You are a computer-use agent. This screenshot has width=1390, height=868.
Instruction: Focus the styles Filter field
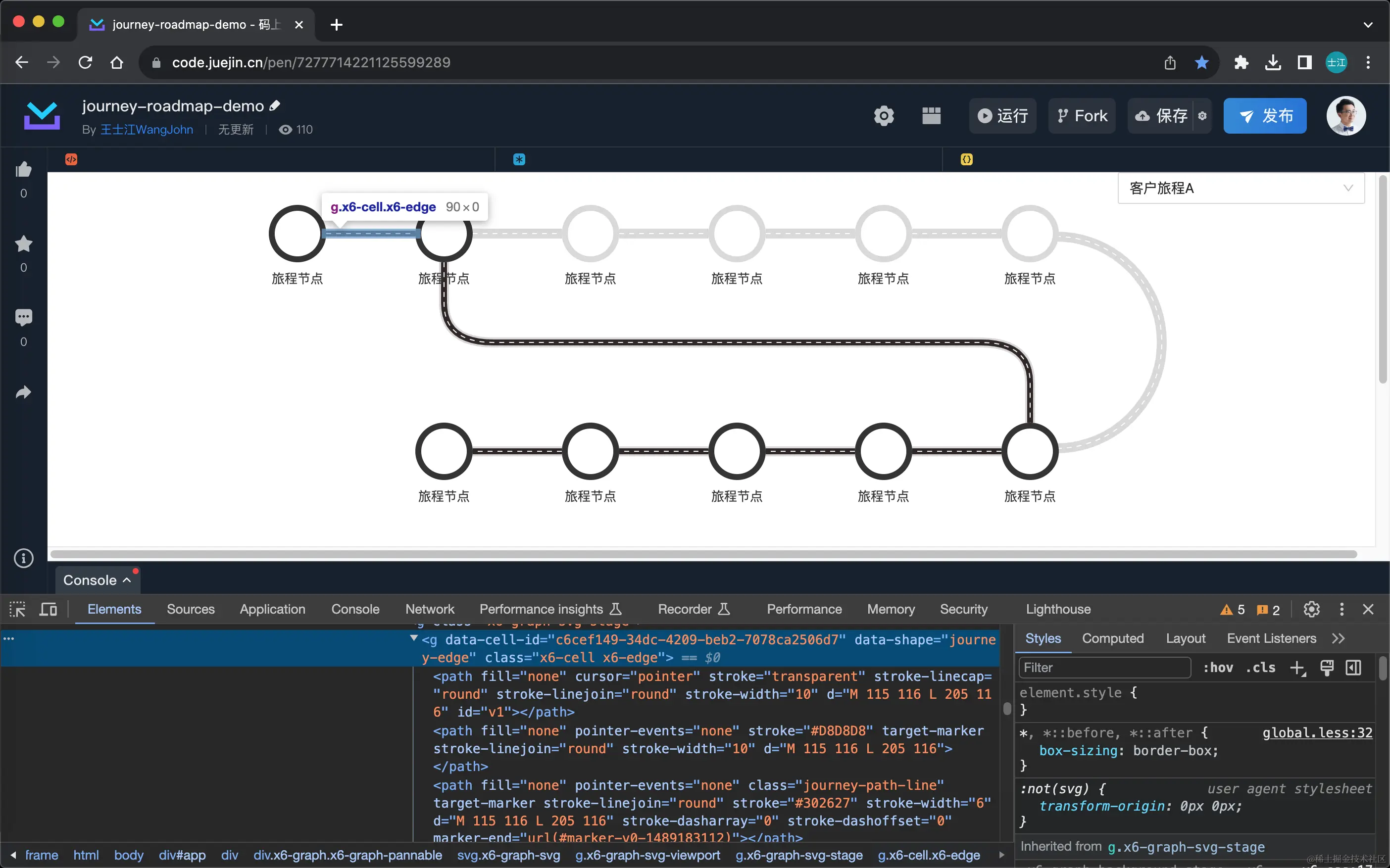click(x=1105, y=668)
